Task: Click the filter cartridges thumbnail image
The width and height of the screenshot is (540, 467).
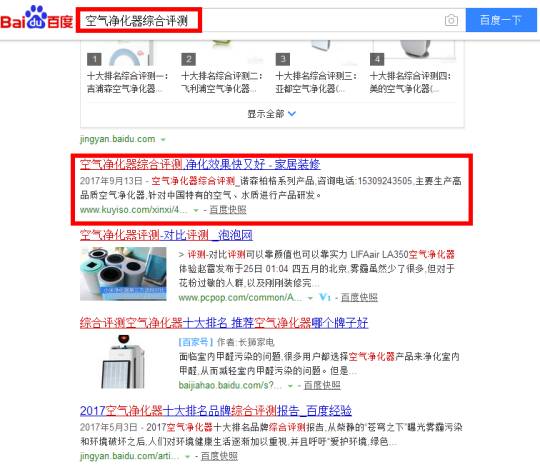Action: (x=123, y=274)
